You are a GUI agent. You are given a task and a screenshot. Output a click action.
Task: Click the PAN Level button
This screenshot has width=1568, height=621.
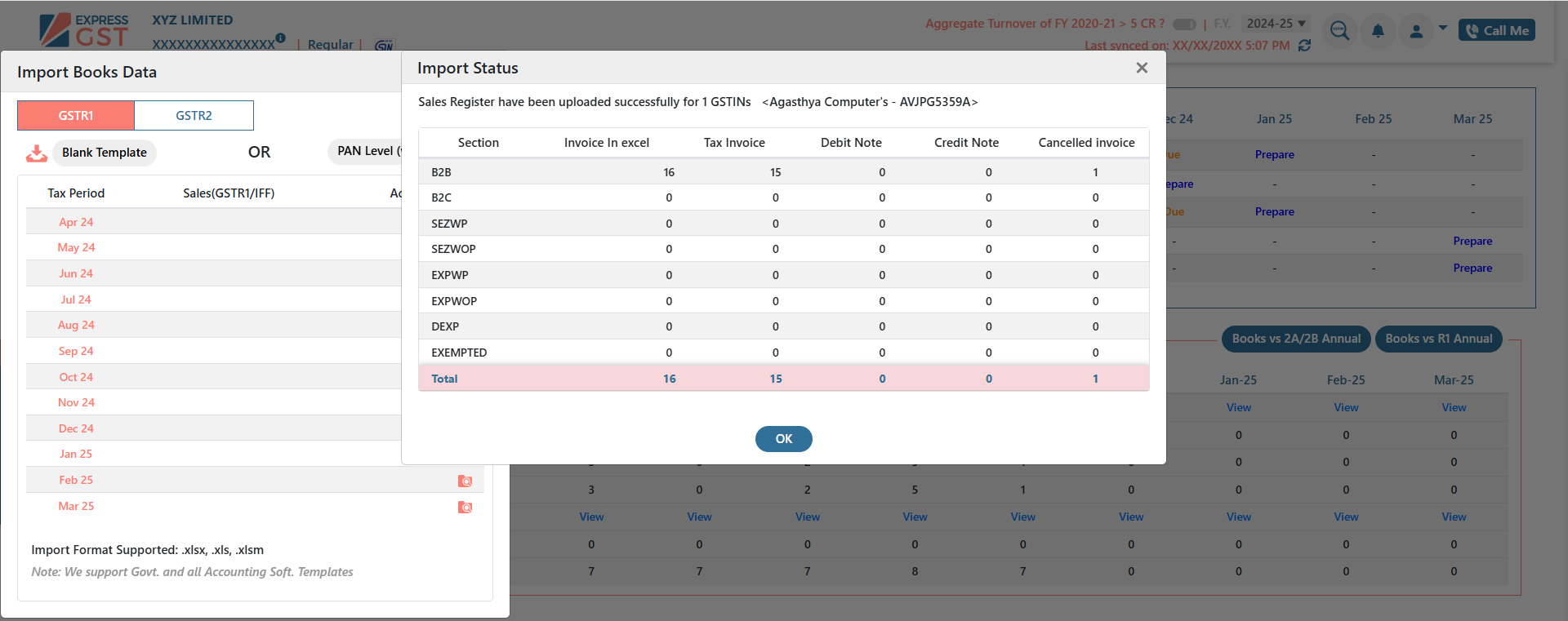[365, 151]
